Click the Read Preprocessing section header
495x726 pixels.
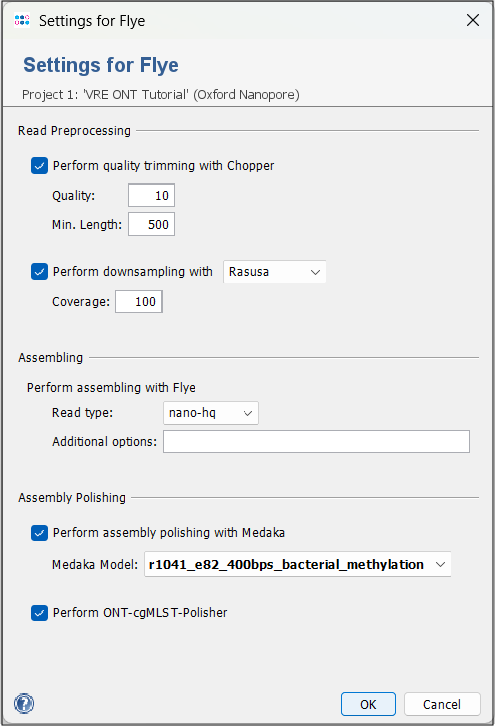pos(74,131)
